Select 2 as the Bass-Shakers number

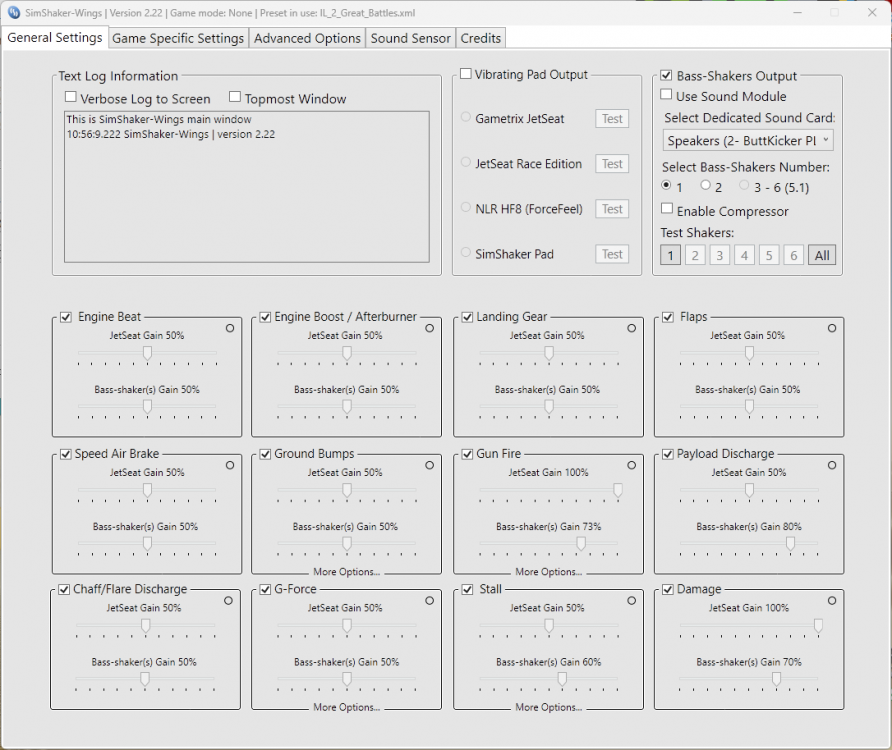click(x=706, y=186)
